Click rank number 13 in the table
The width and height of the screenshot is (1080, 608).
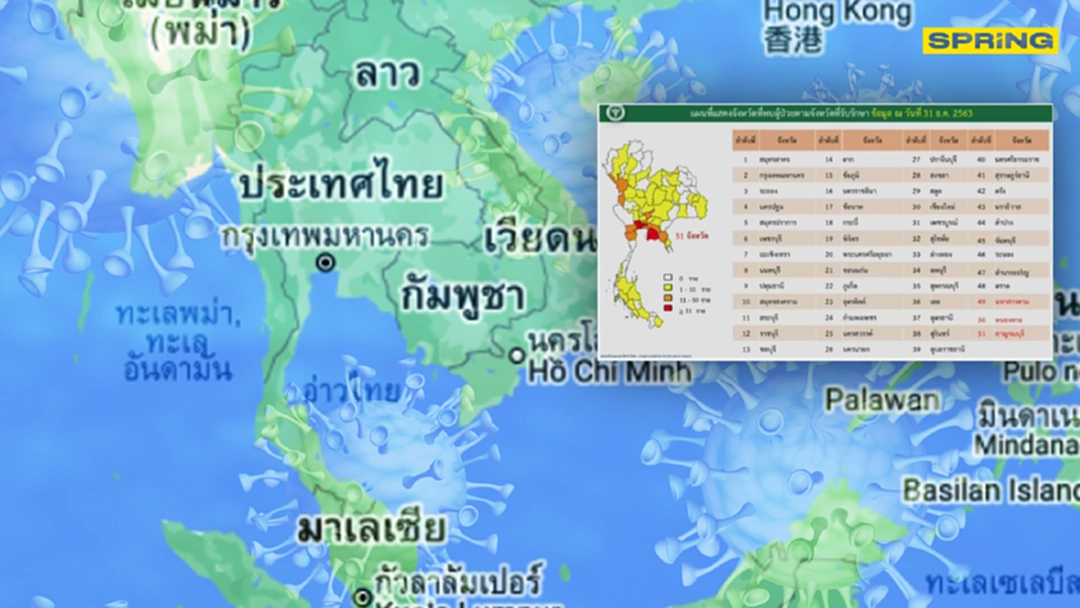pos(745,349)
